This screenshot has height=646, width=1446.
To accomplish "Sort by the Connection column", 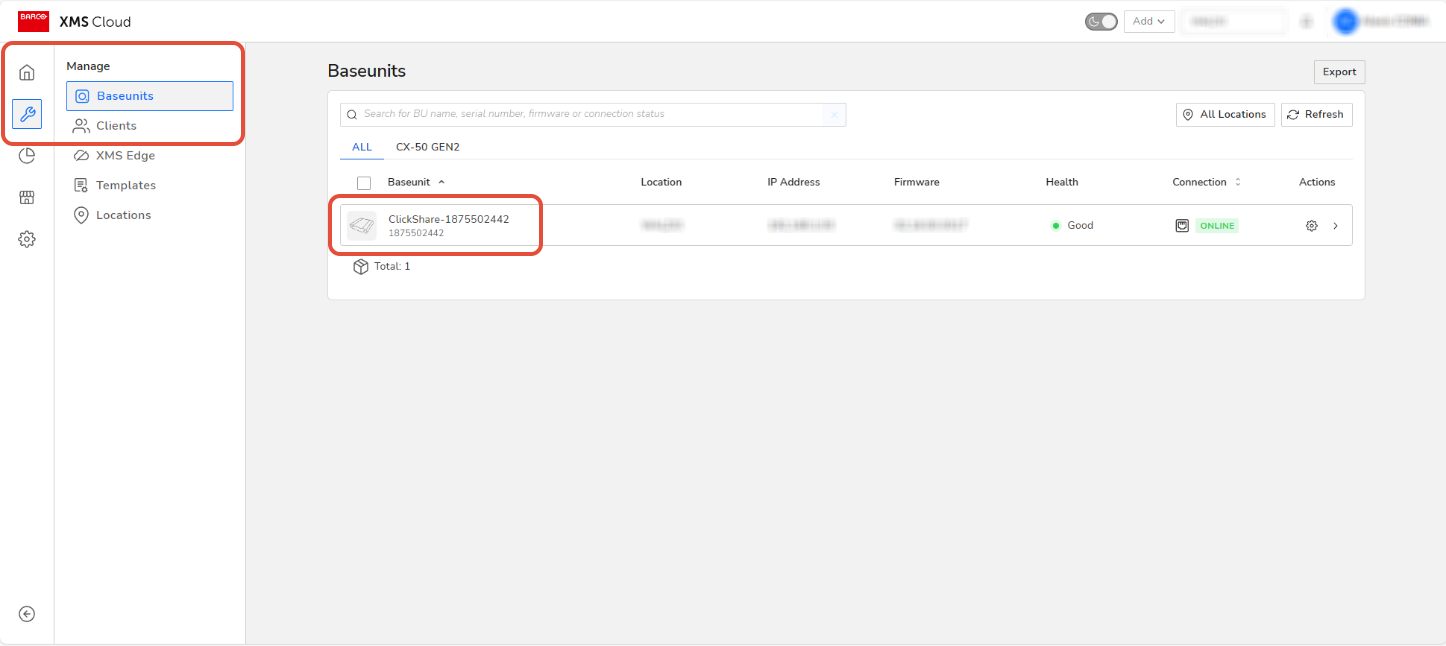I will click(1207, 182).
